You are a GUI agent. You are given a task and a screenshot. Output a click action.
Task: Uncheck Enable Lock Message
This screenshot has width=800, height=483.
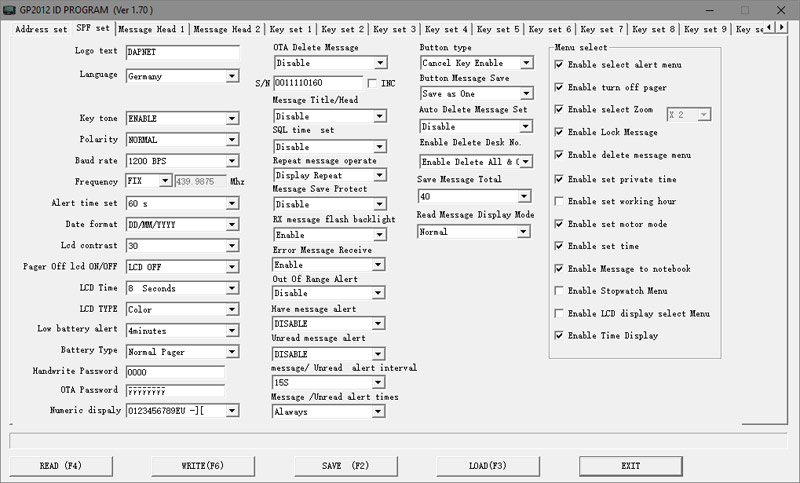pyautogui.click(x=559, y=132)
